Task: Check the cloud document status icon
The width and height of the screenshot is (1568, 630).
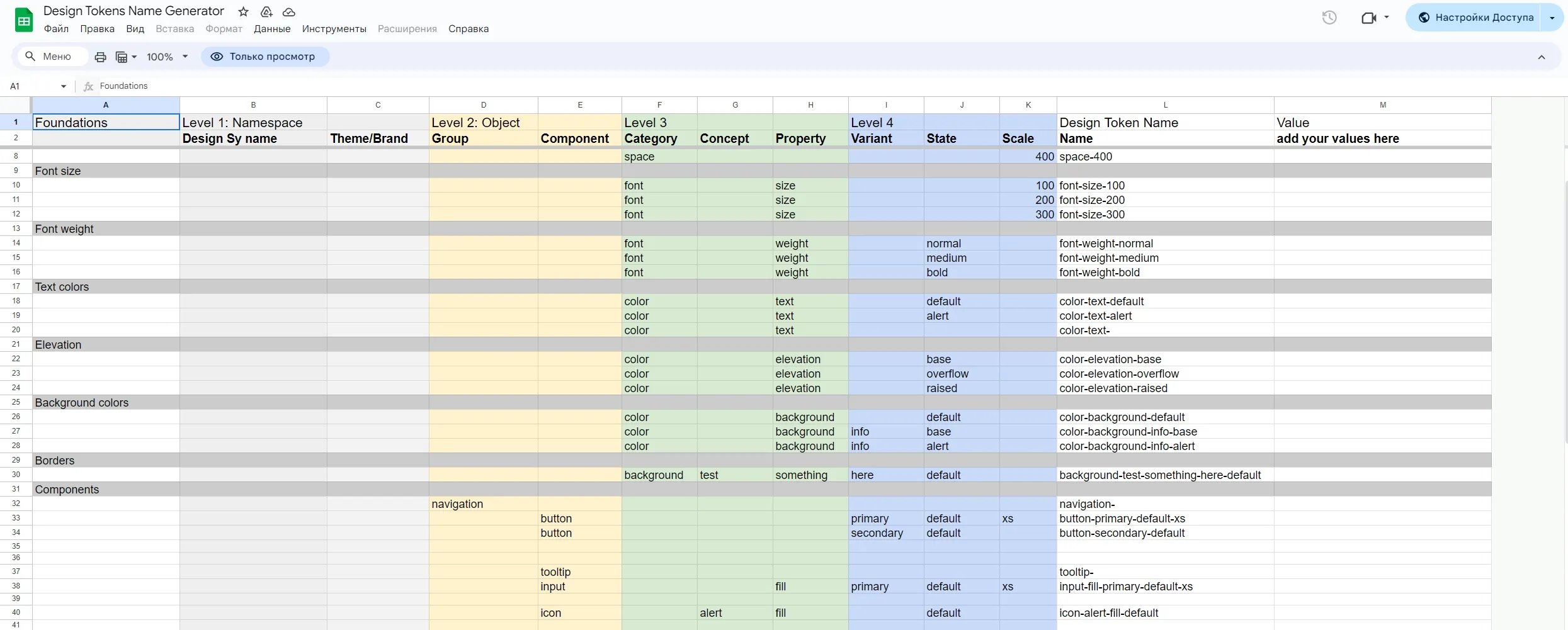Action: click(x=289, y=11)
